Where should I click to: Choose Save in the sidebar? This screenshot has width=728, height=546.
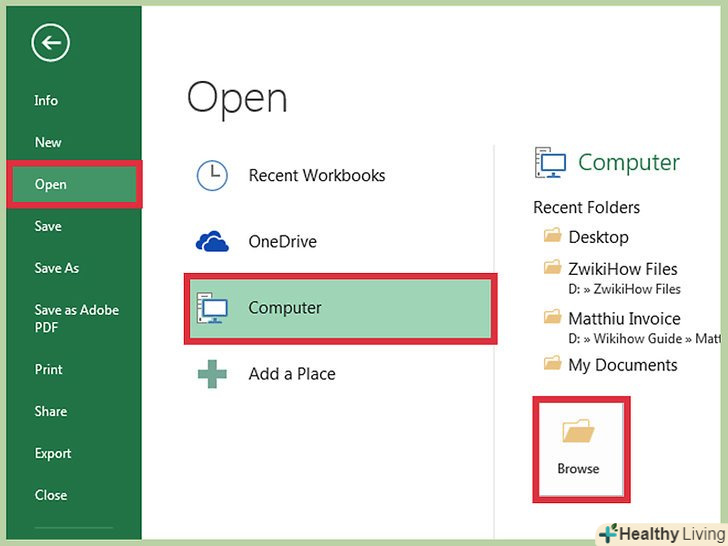point(48,226)
